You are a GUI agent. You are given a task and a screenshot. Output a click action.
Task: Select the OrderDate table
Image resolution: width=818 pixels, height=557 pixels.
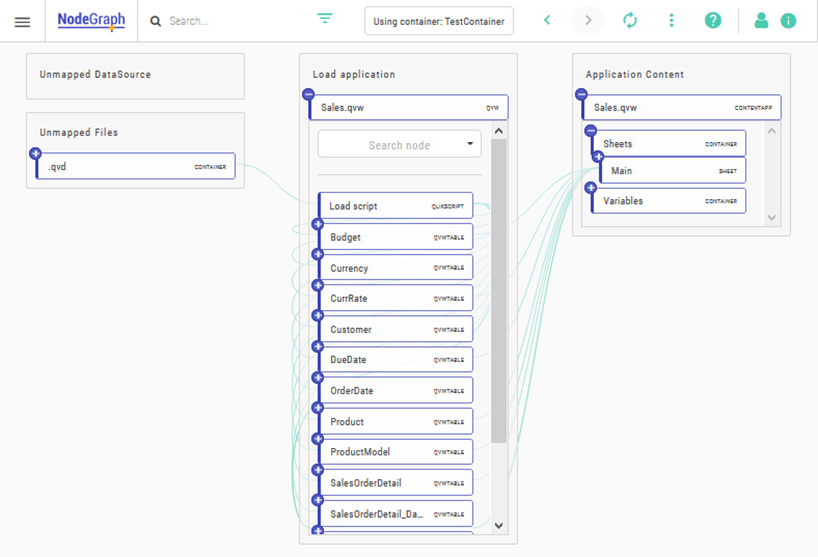396,390
